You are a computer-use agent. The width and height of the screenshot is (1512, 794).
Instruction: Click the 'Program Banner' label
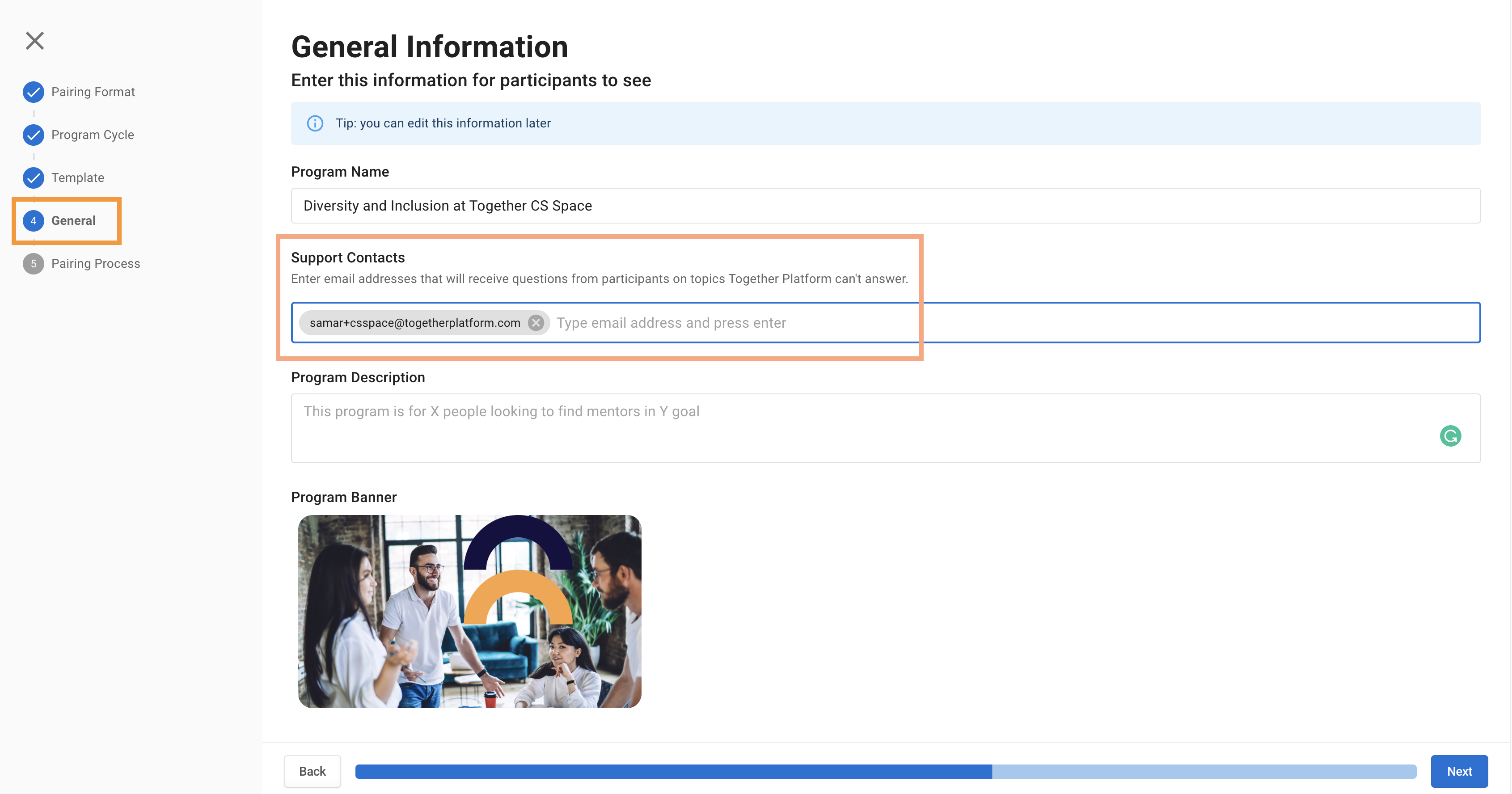tap(344, 497)
